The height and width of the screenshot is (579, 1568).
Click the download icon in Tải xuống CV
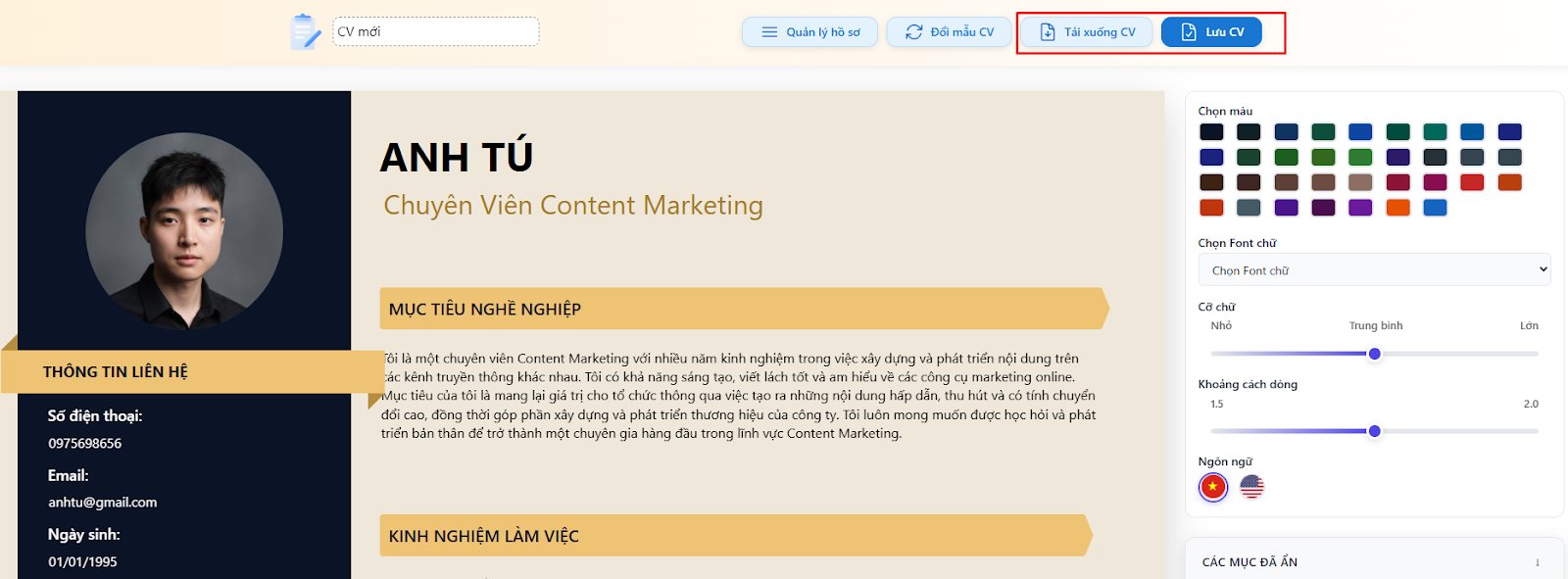1047,32
